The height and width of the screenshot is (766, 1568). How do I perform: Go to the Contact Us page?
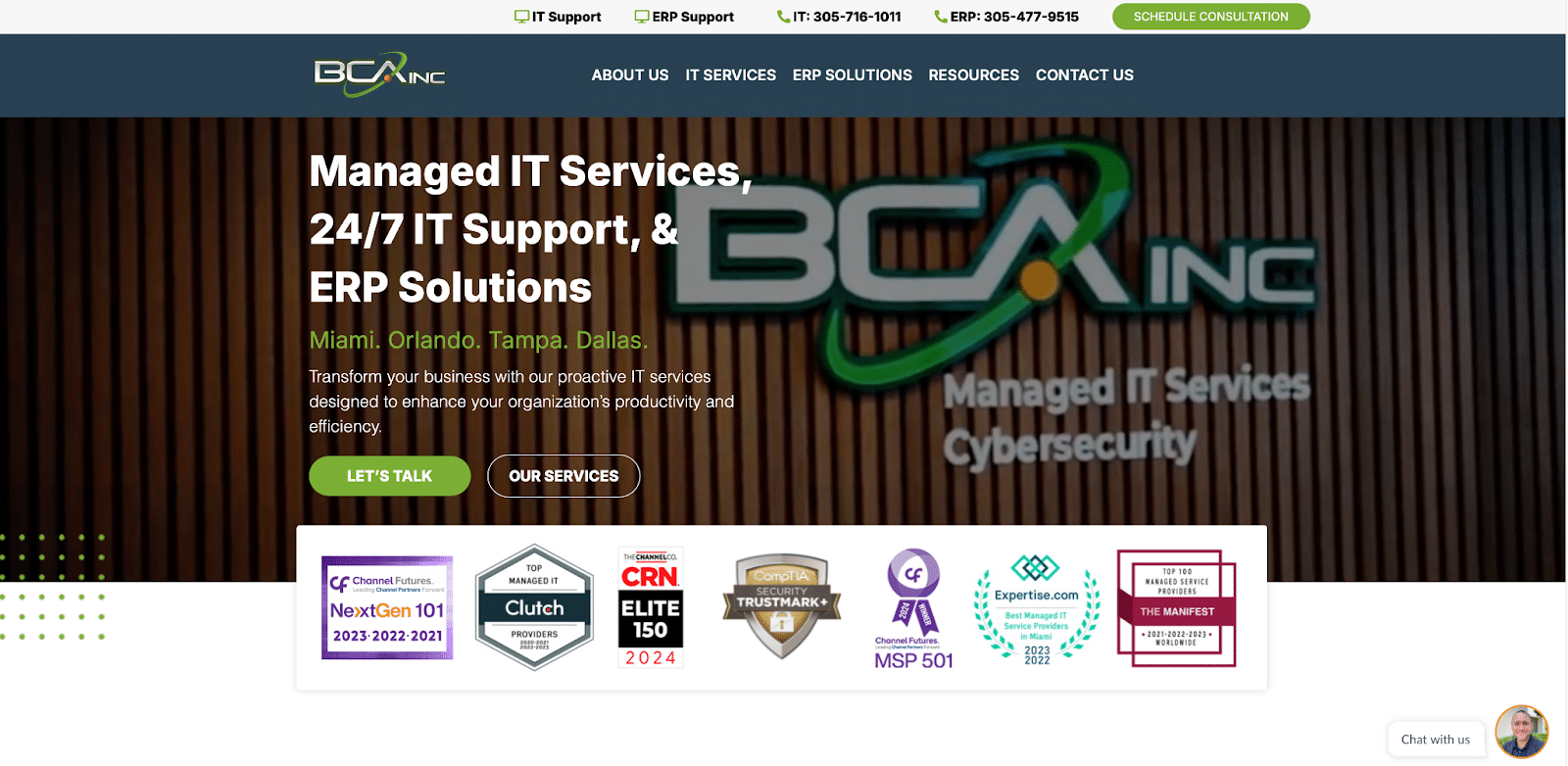click(1085, 75)
